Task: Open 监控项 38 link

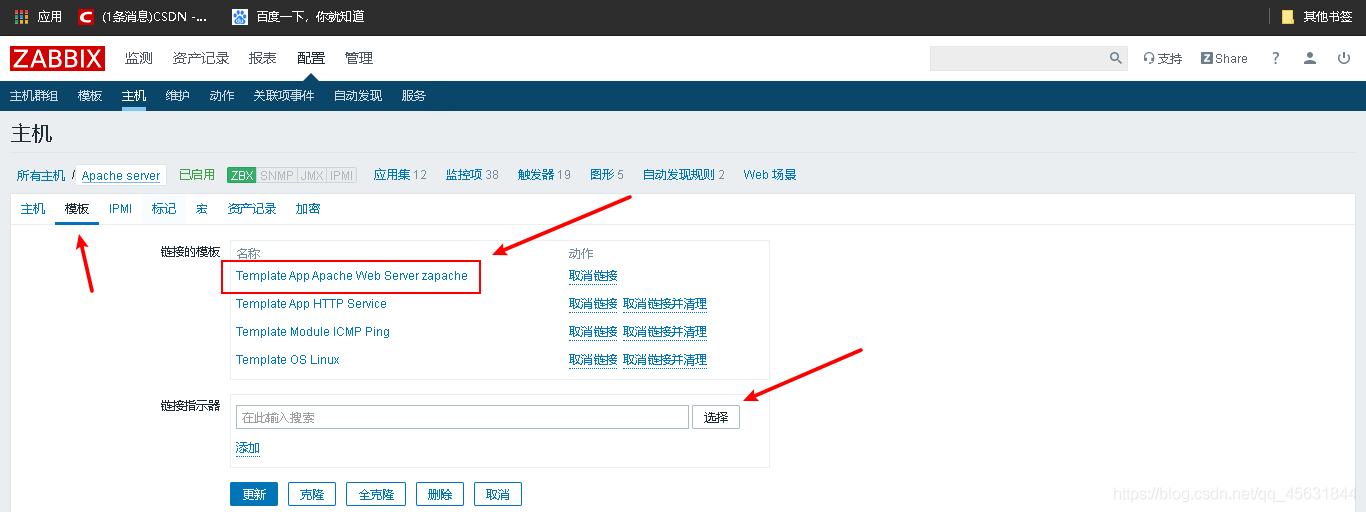Action: (472, 175)
